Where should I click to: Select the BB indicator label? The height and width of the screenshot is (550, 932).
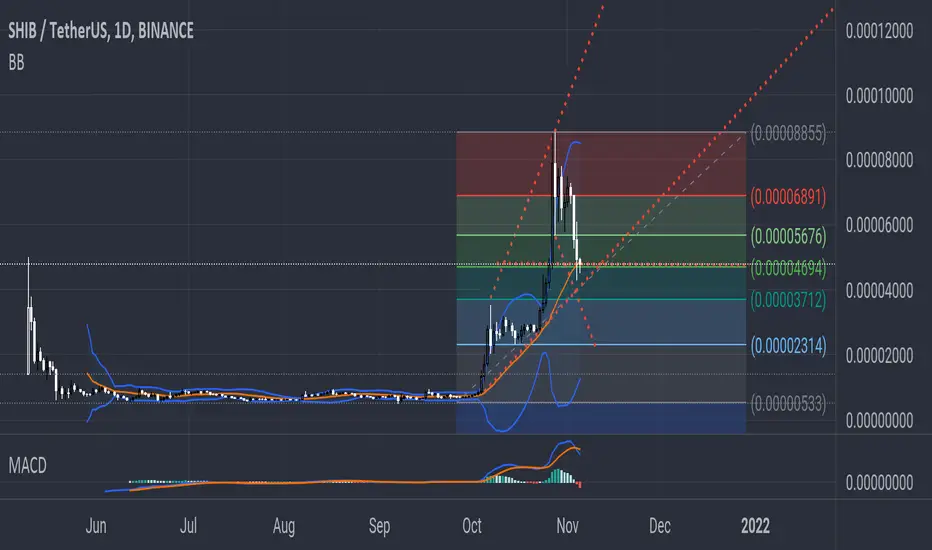click(x=16, y=62)
